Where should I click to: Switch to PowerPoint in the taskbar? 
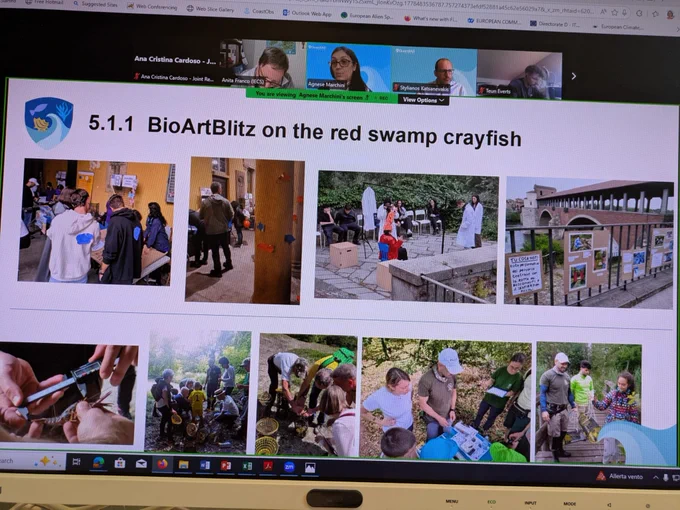226,465
